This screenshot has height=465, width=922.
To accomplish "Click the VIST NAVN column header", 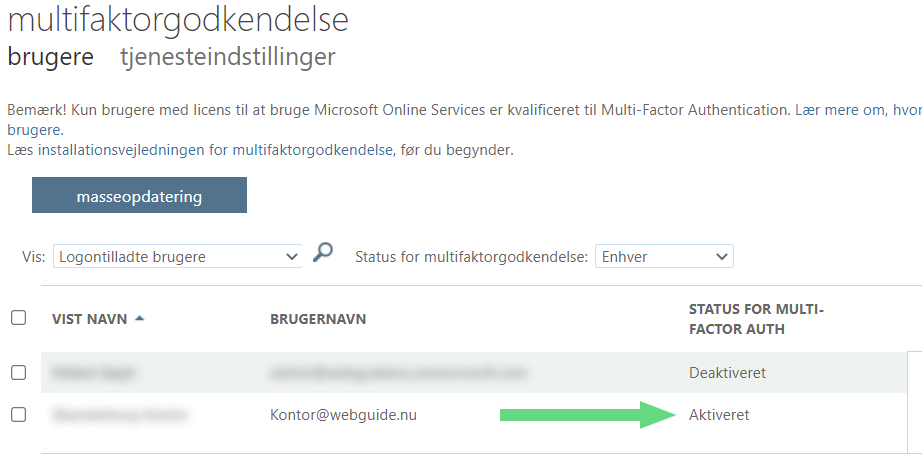I will coord(89,319).
